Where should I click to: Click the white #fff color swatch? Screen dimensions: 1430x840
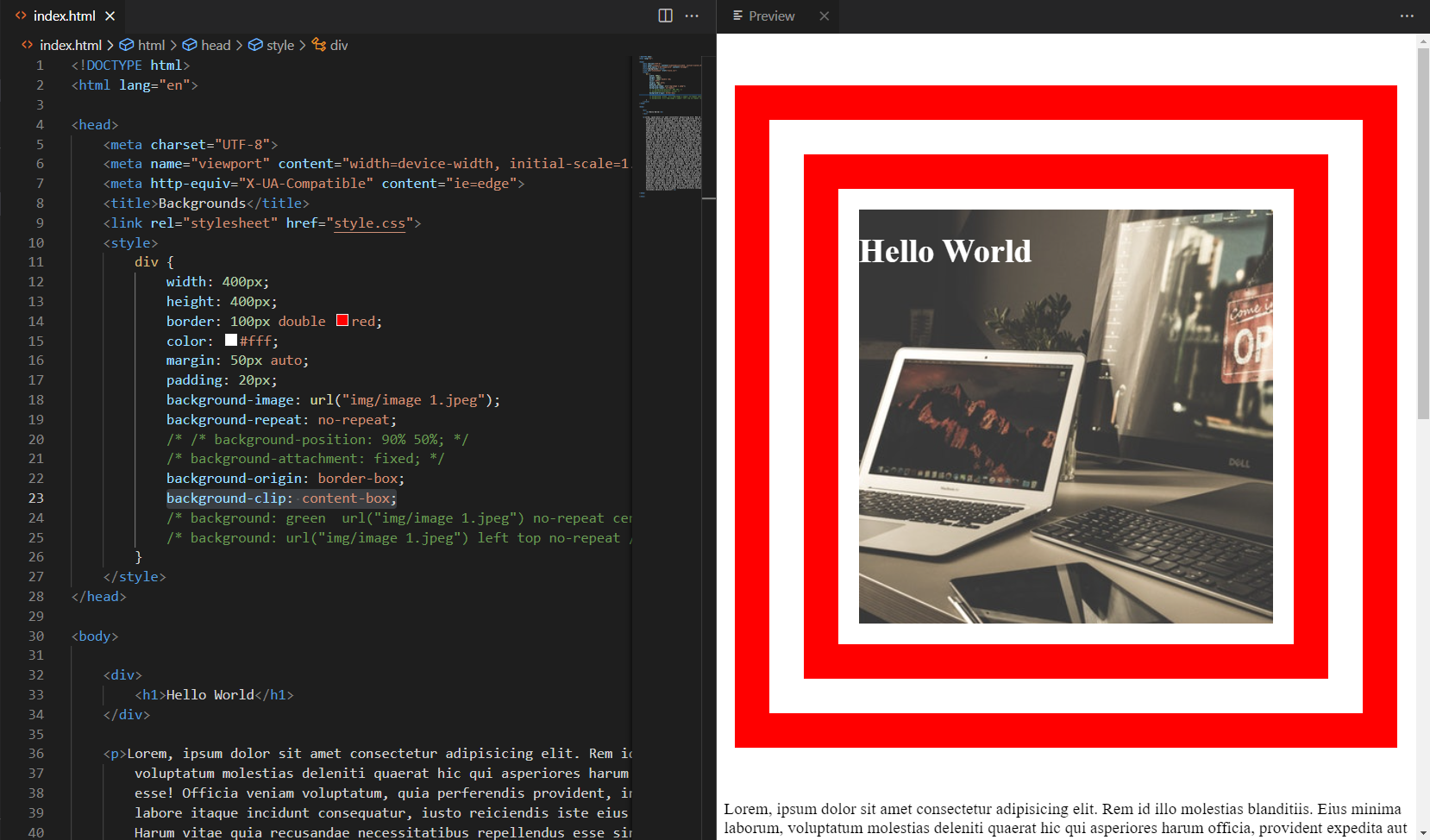pos(231,341)
